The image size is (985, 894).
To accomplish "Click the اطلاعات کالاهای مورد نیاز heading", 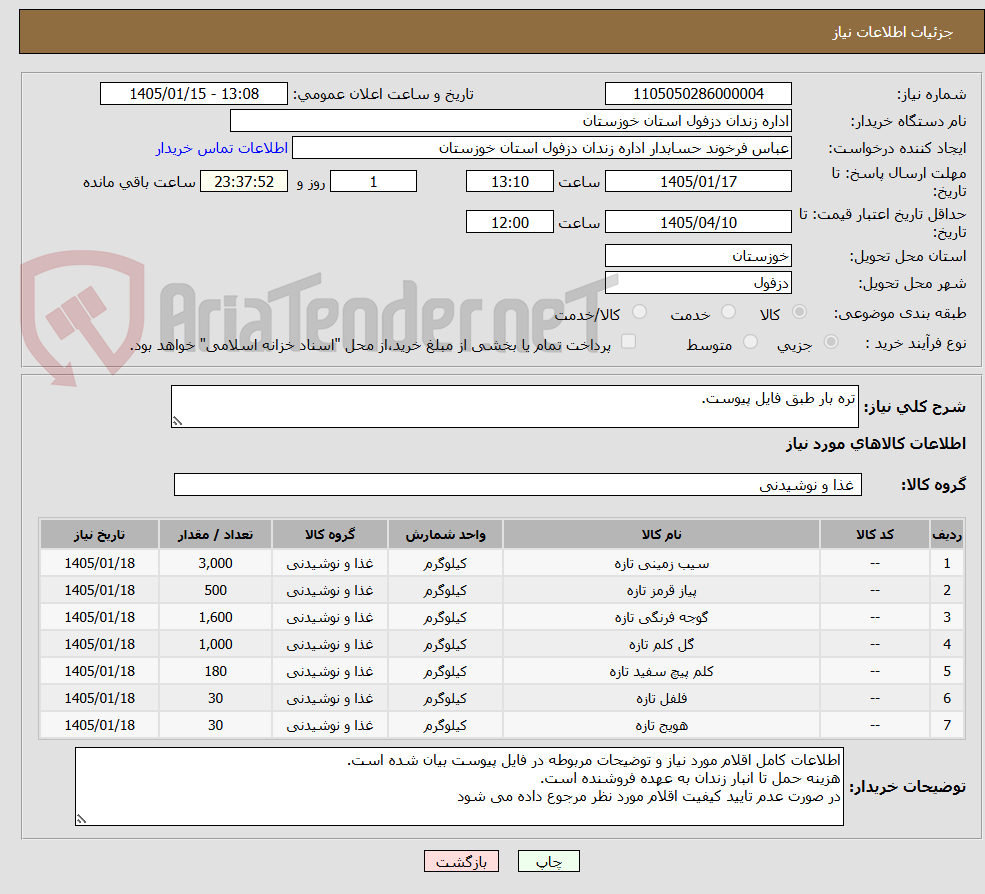I will click(x=876, y=444).
